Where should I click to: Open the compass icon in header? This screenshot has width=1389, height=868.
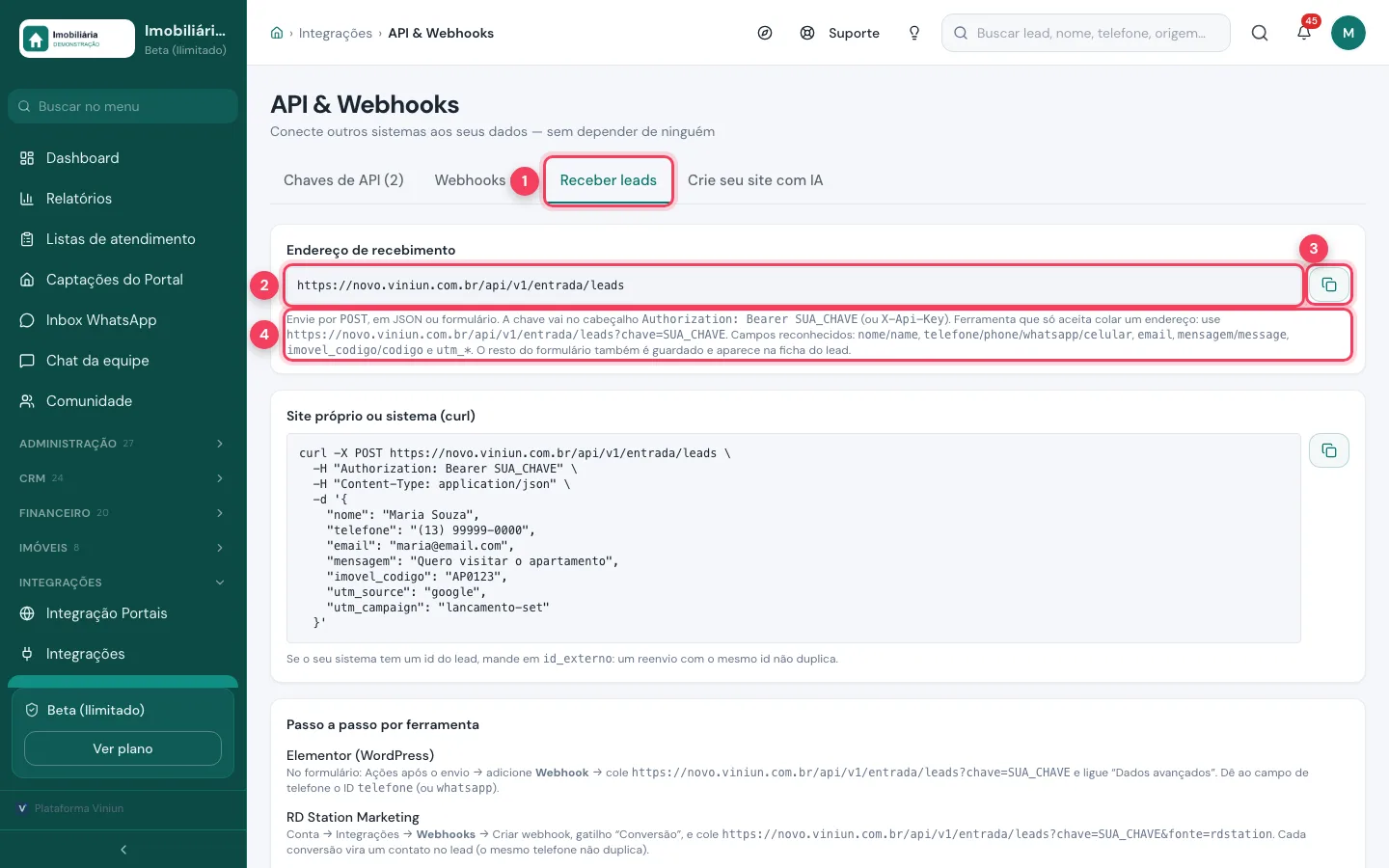(x=765, y=33)
